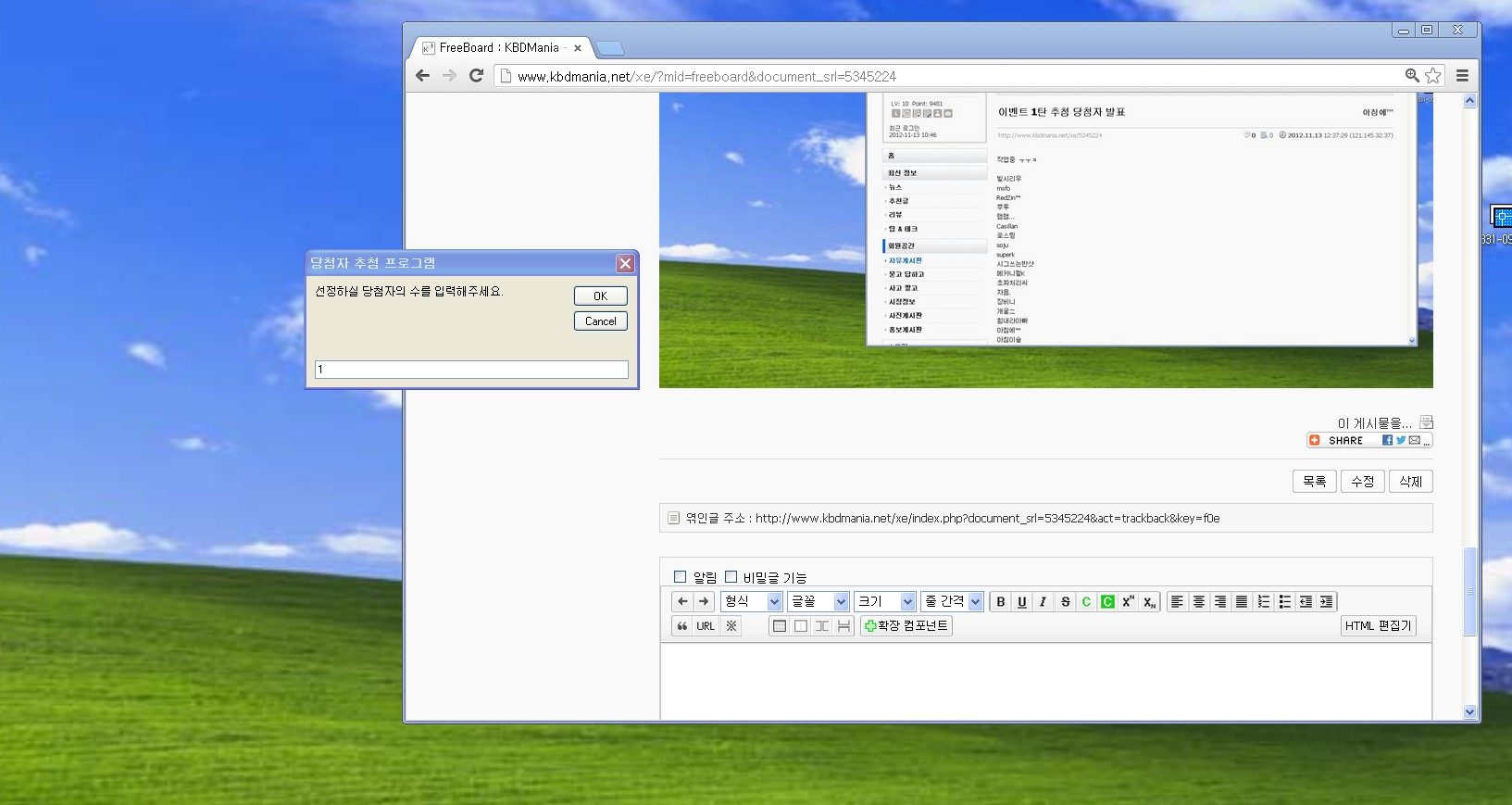This screenshot has height=805, width=1512.
Task: Click the editor redo arrow
Action: [x=704, y=601]
